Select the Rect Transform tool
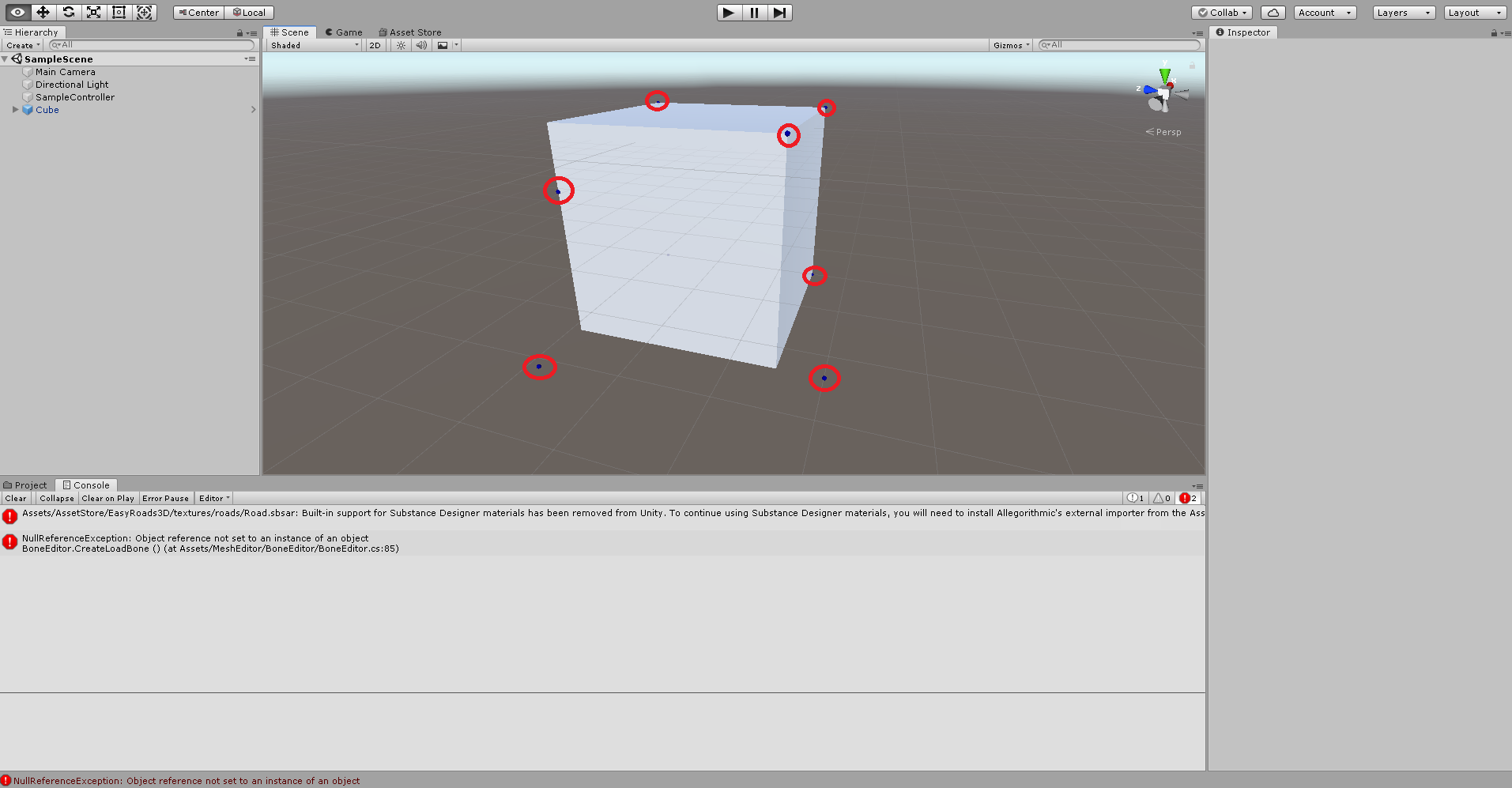 pos(119,12)
